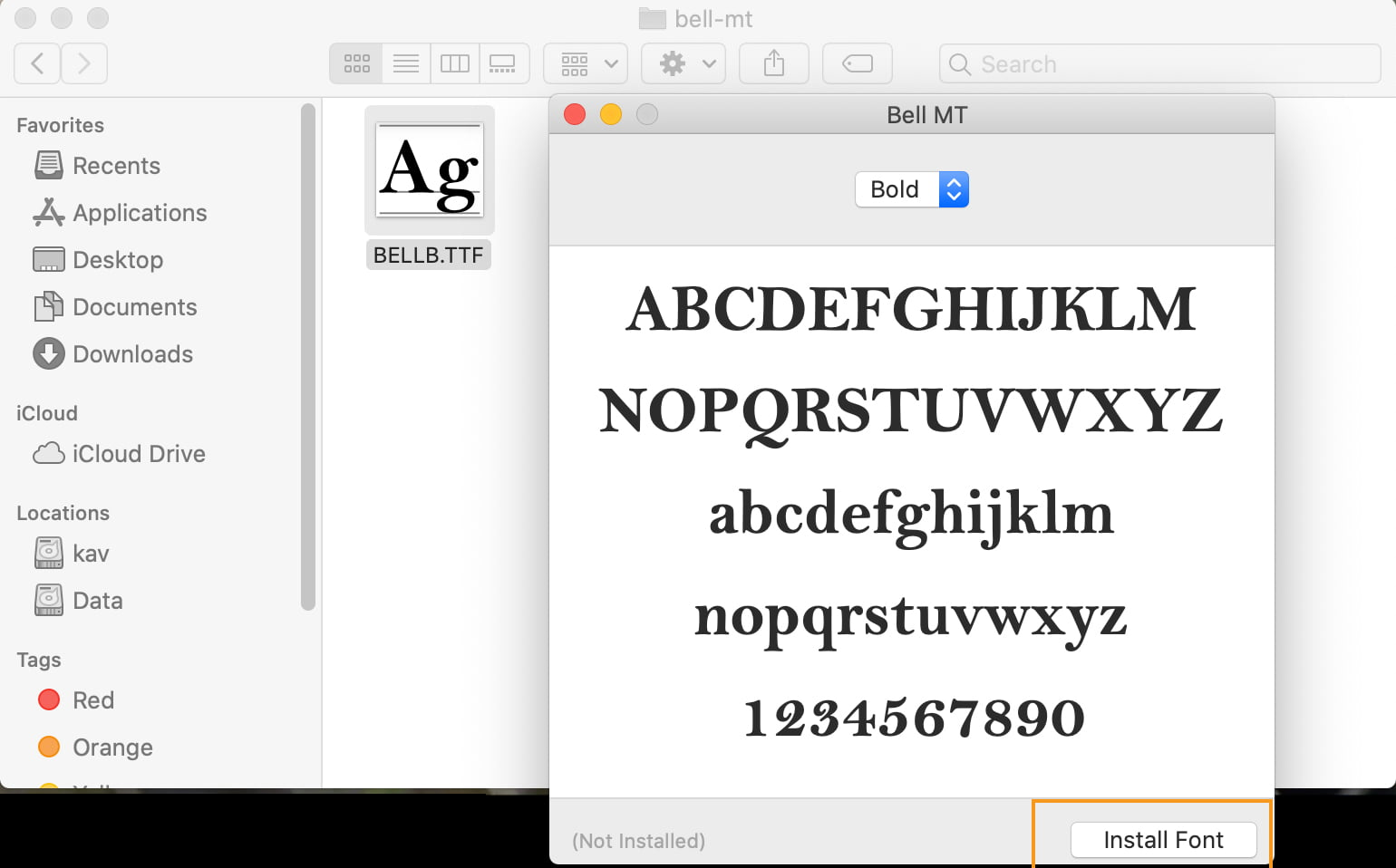1396x868 pixels.
Task: Switch Finder to list view
Action: pos(405,63)
